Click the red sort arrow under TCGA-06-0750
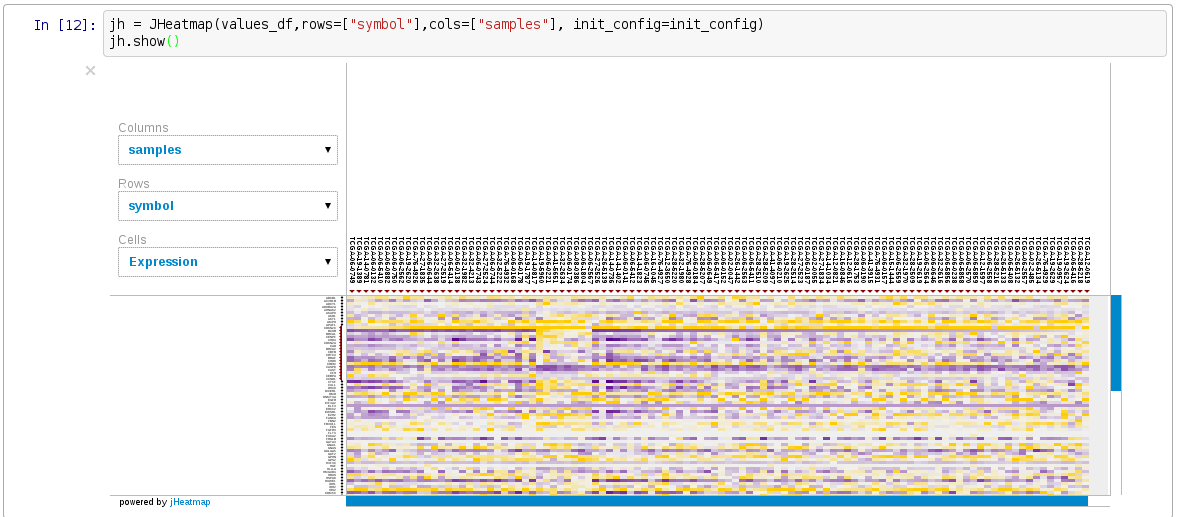Viewport: 1180px width, 517px height. (x=394, y=291)
